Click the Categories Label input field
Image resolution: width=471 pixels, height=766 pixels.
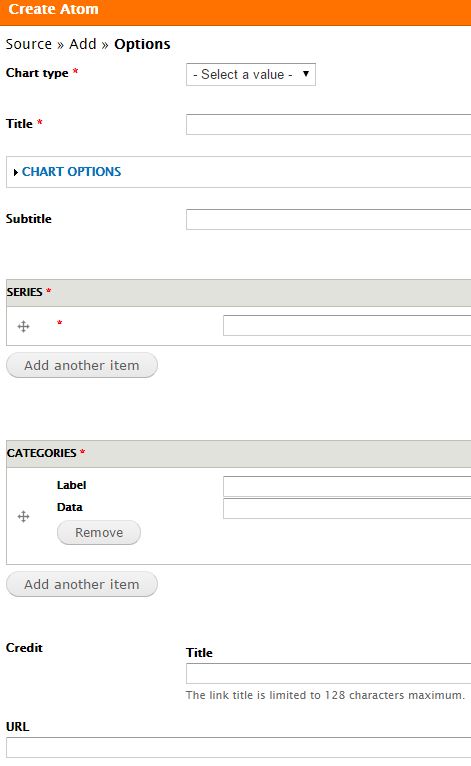point(347,486)
